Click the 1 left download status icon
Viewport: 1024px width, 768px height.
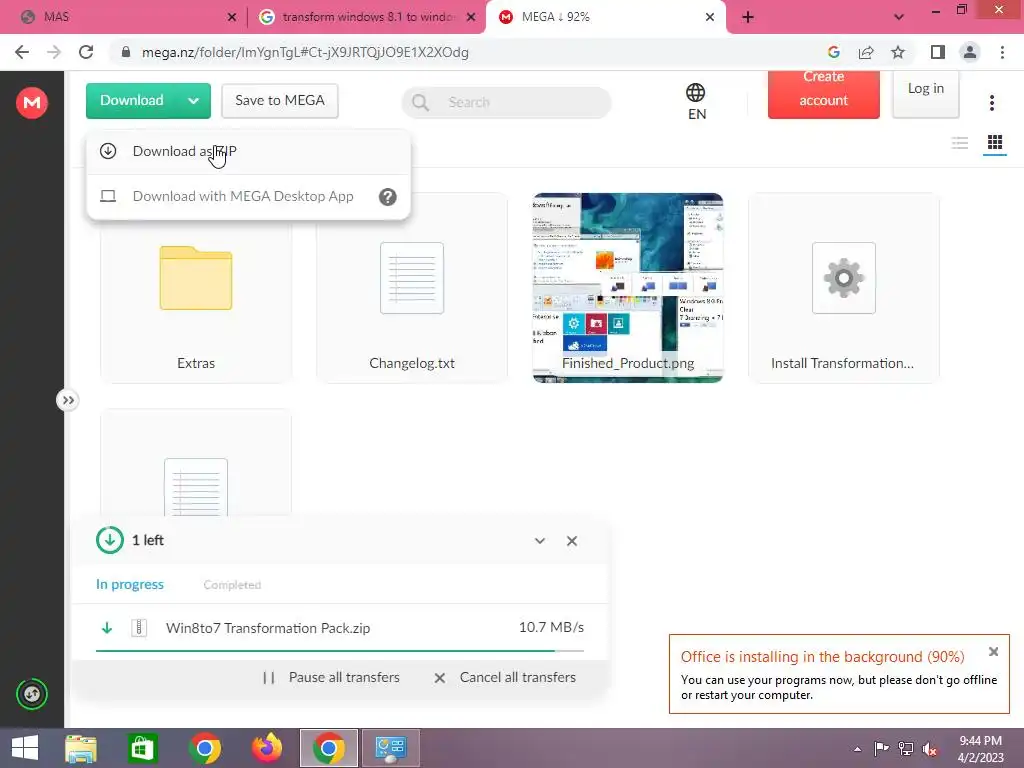(x=110, y=540)
